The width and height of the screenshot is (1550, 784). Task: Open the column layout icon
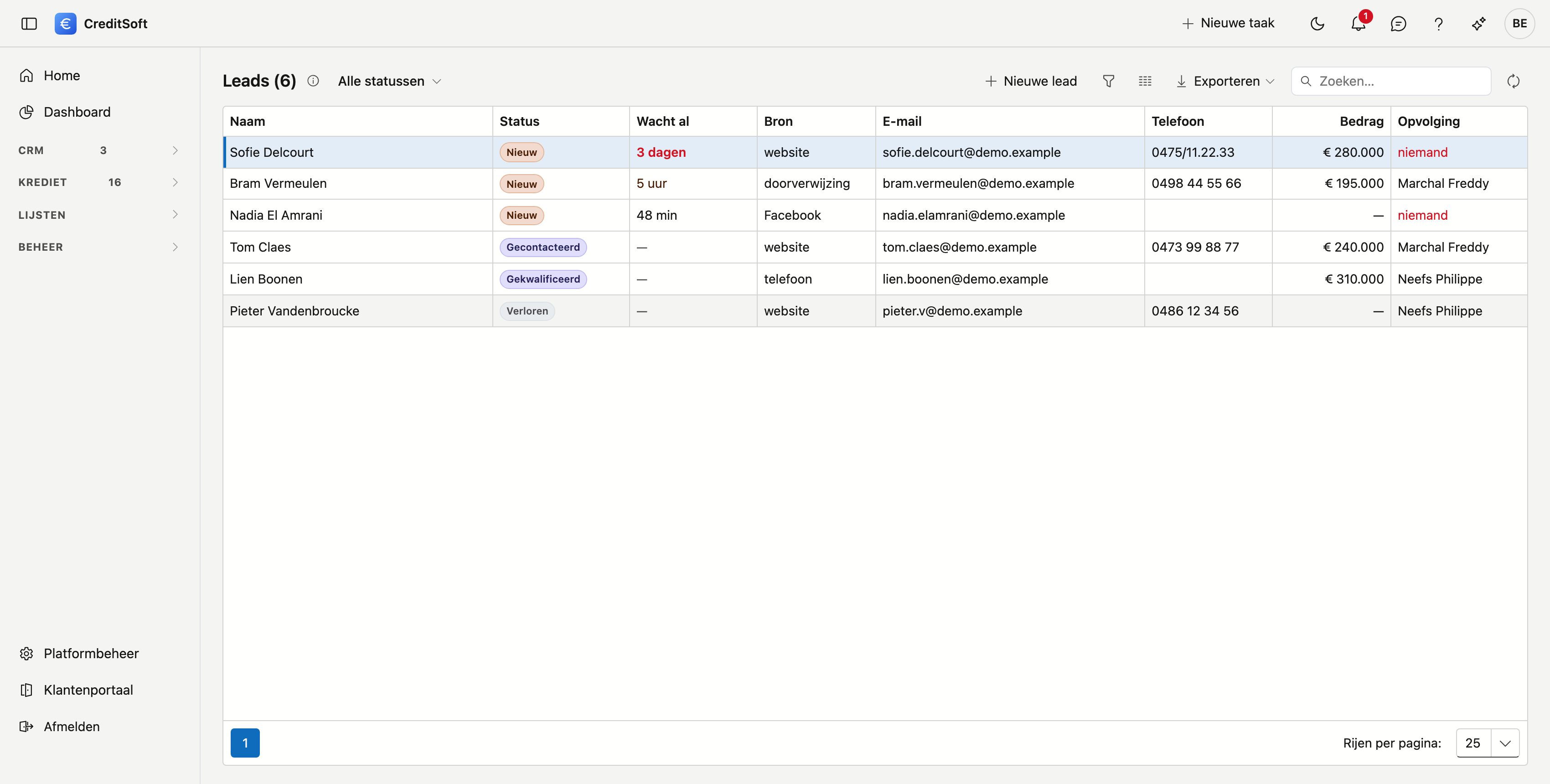click(x=1145, y=81)
